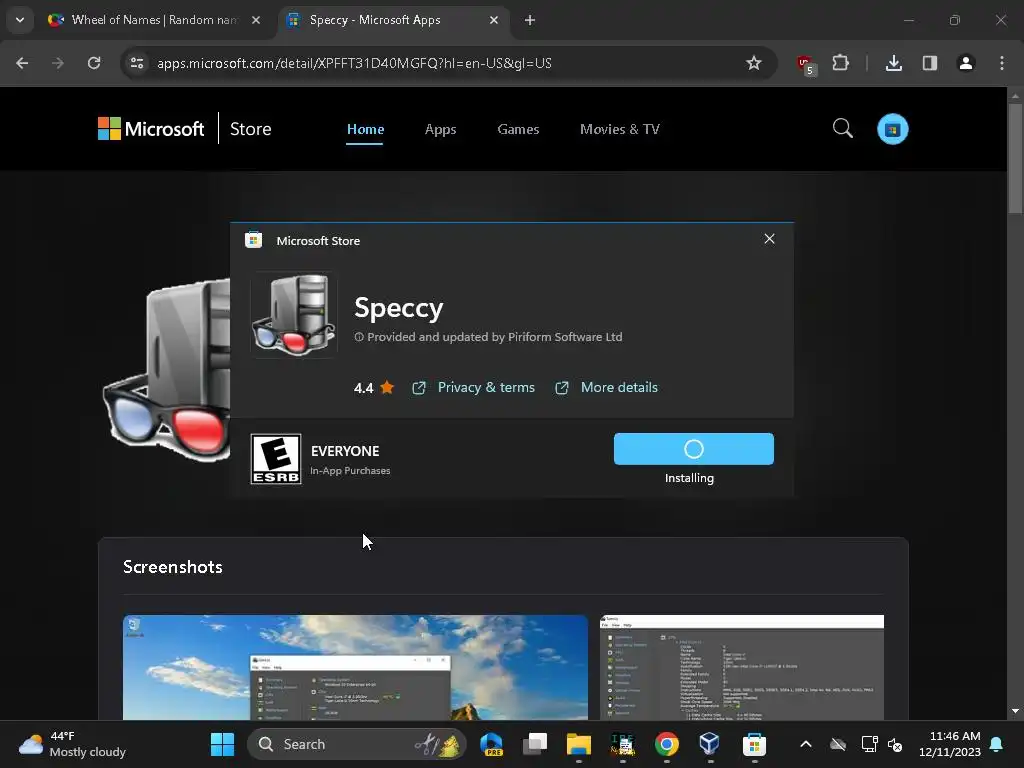Image resolution: width=1024 pixels, height=768 pixels.
Task: Open Google Chrome on taskbar
Action: click(666, 744)
